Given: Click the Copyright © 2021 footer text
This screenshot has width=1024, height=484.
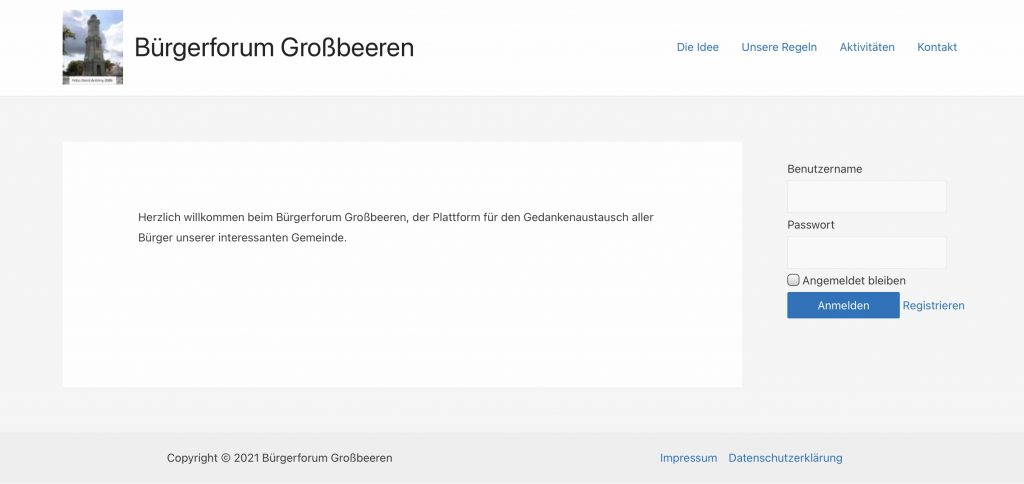Looking at the screenshot, I should click(x=279, y=458).
